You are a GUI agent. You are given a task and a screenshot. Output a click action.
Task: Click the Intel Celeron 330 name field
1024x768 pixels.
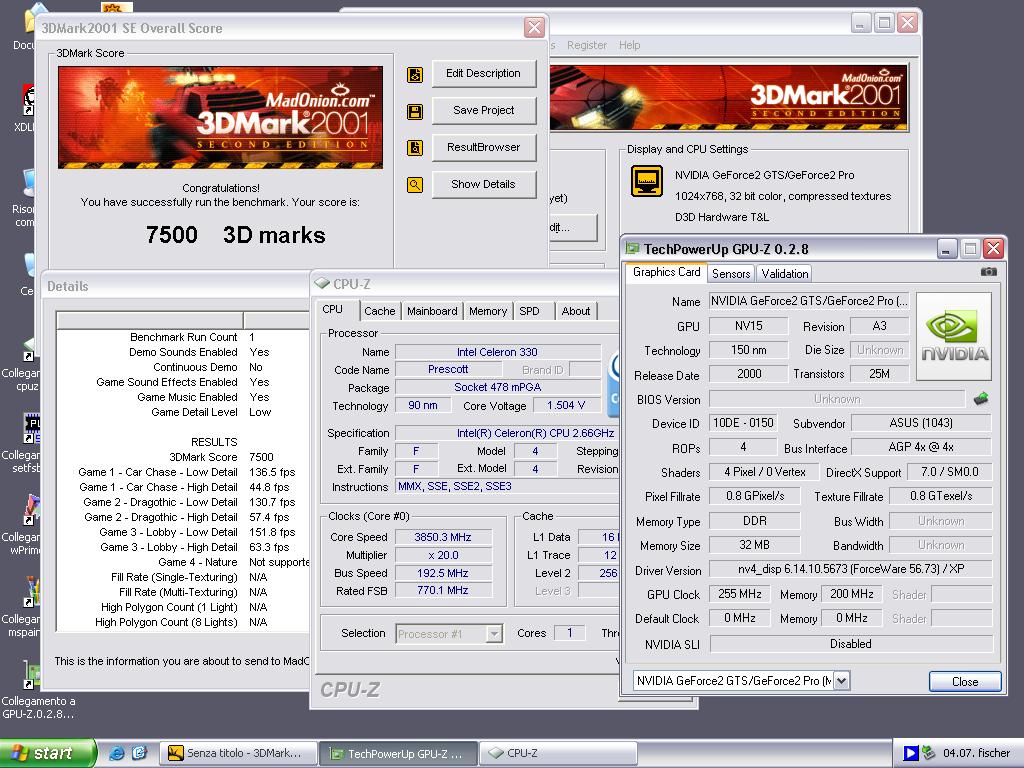pyautogui.click(x=497, y=352)
